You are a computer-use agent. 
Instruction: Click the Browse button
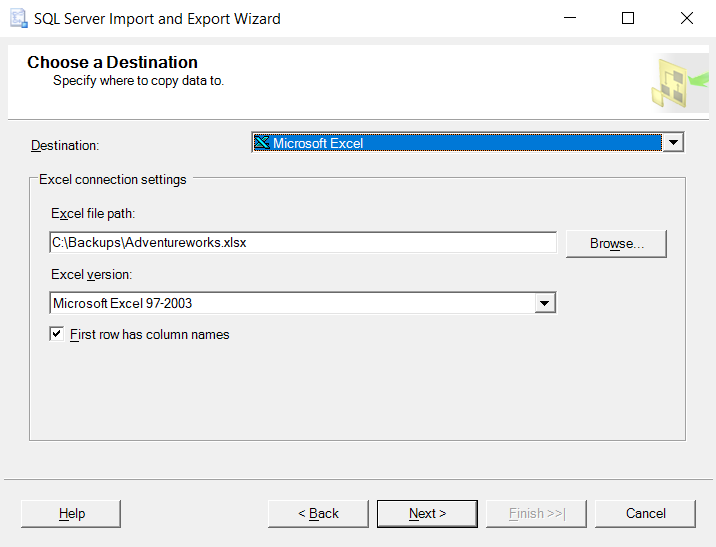[x=616, y=244]
